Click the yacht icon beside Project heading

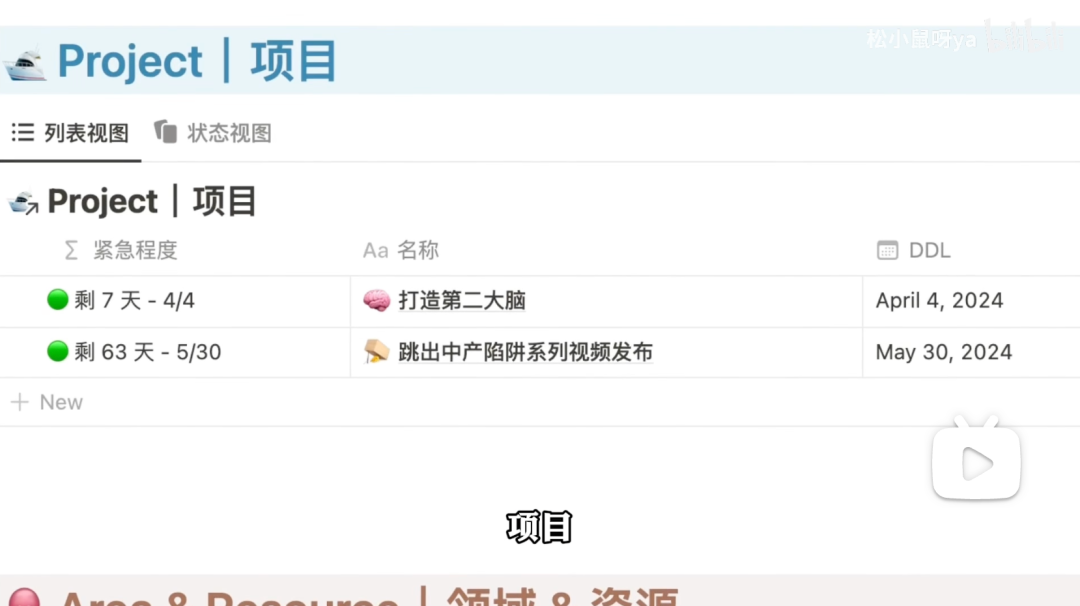25,63
